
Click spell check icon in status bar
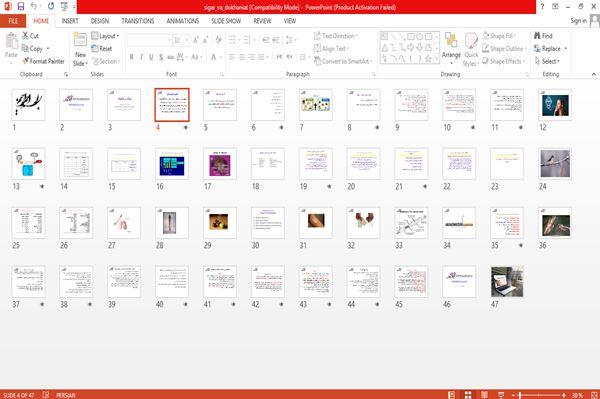click(x=46, y=395)
